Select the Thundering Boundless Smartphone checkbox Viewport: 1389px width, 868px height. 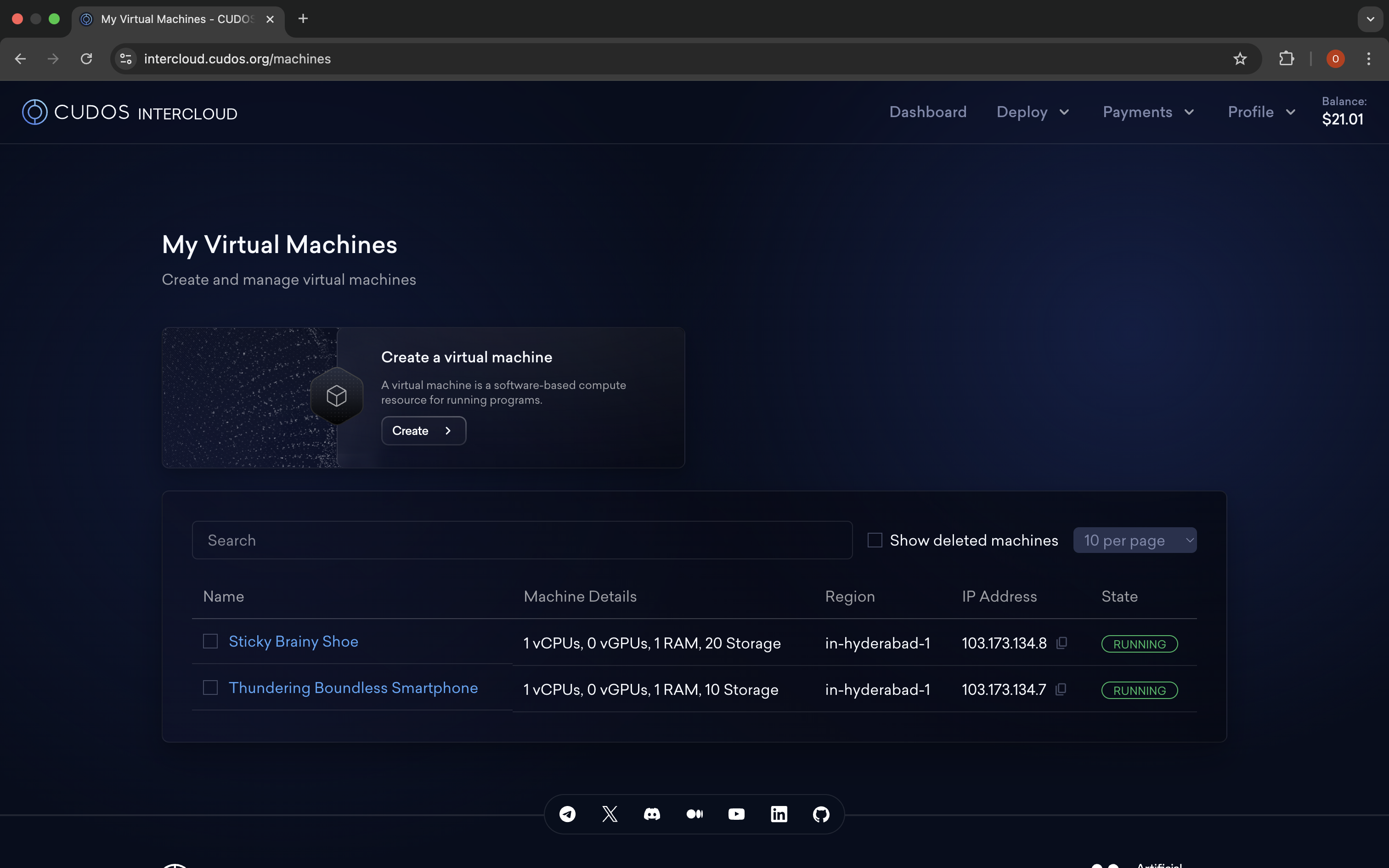coord(211,688)
